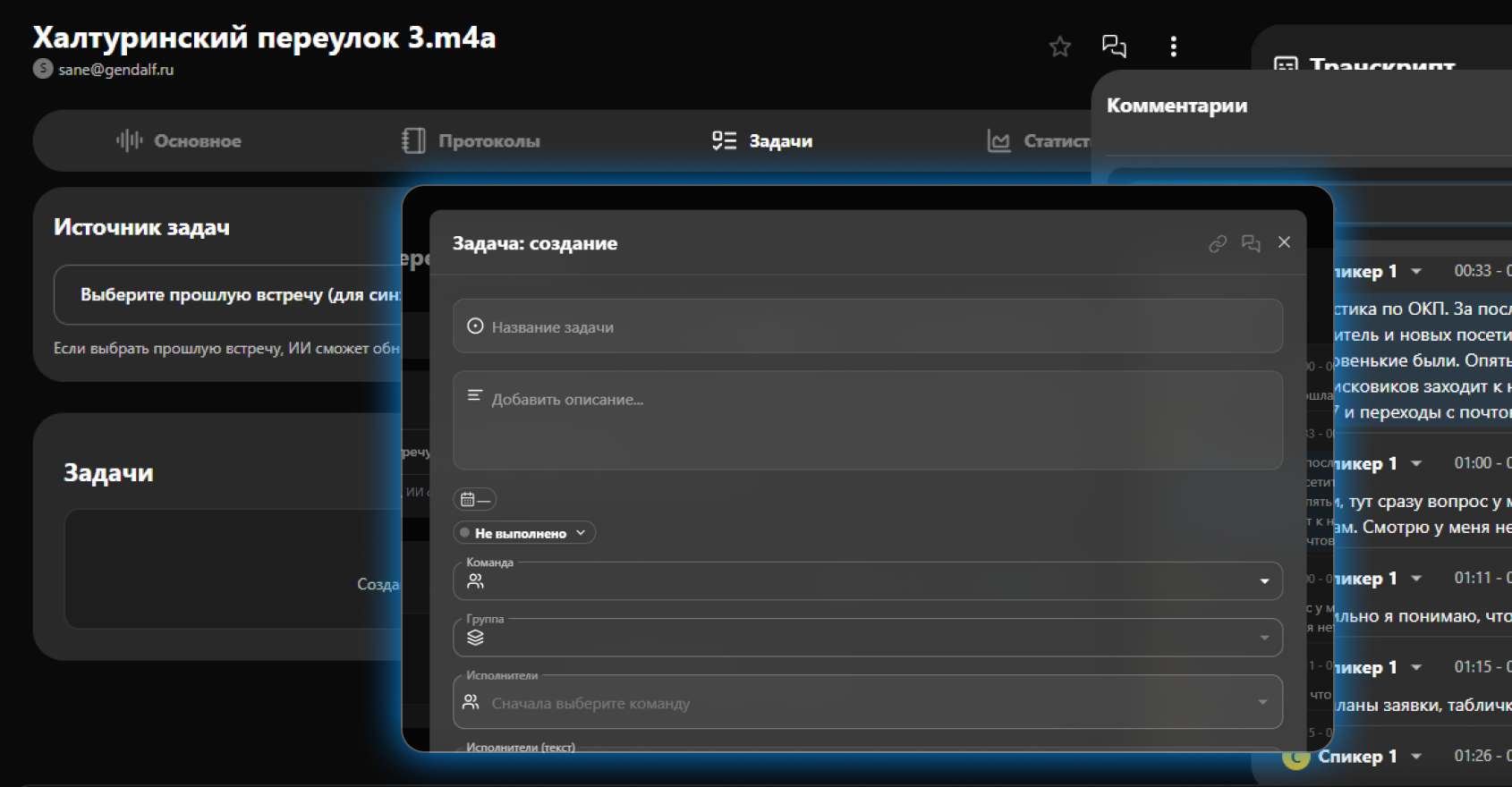This screenshot has width=1512, height=787.
Task: Click the layers icon in Группа field
Action: pyautogui.click(x=475, y=638)
